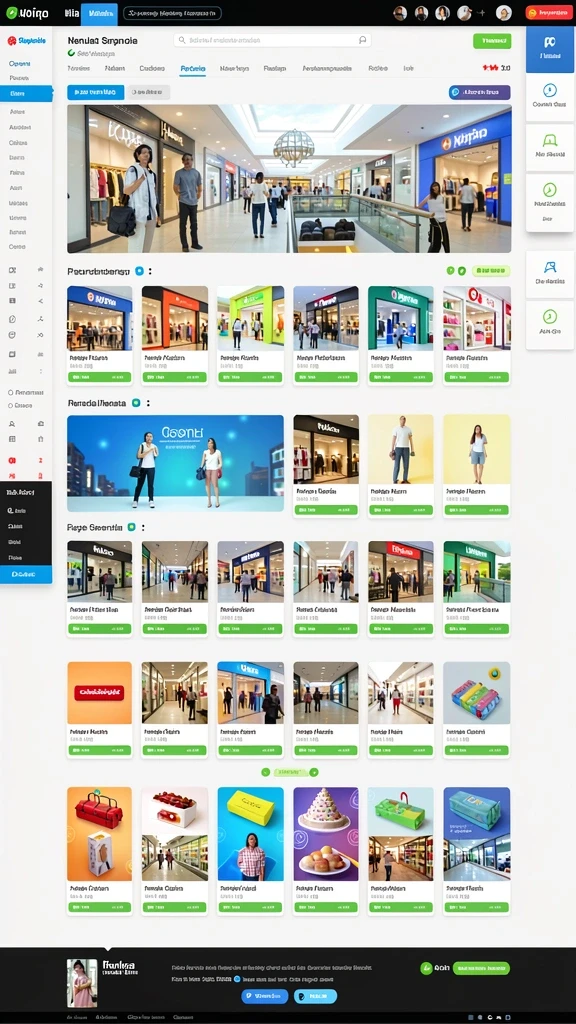Open the profile photo thumbnail in the footer
The width and height of the screenshot is (576, 1024).
pos(82,983)
